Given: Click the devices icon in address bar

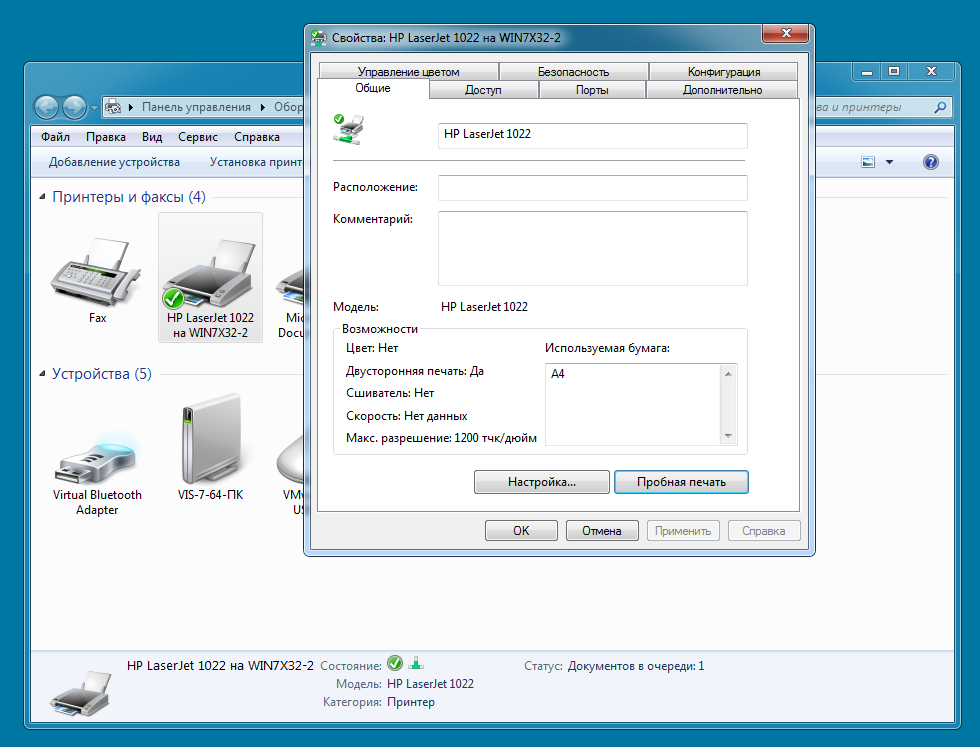Looking at the screenshot, I should (x=113, y=107).
